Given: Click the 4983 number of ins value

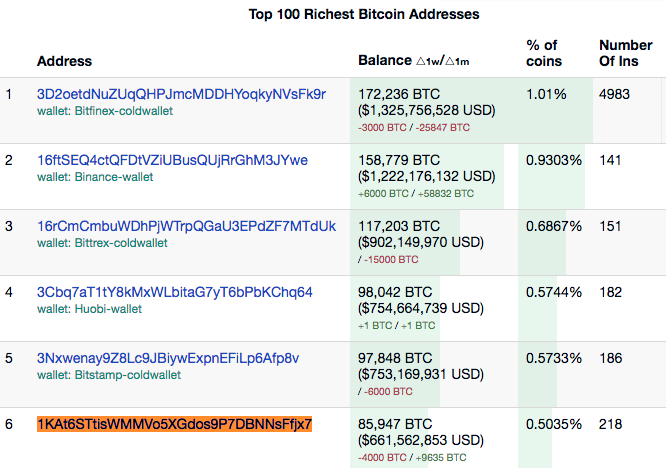Looking at the screenshot, I should click(614, 94).
